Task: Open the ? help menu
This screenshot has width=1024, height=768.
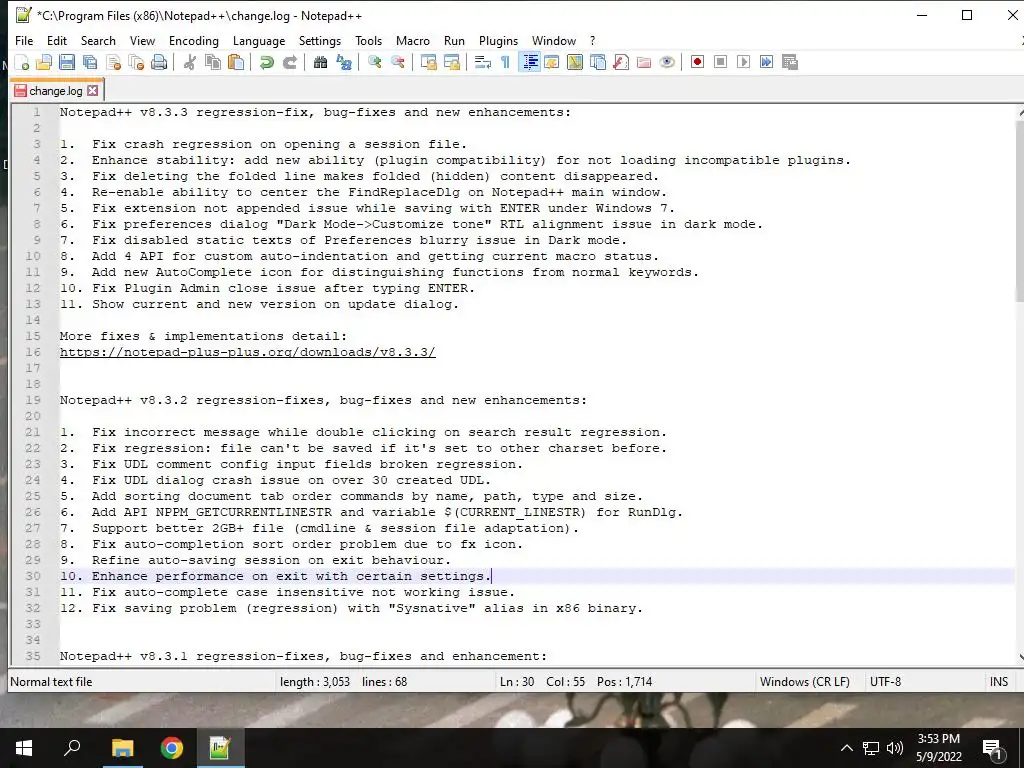Action: click(592, 40)
